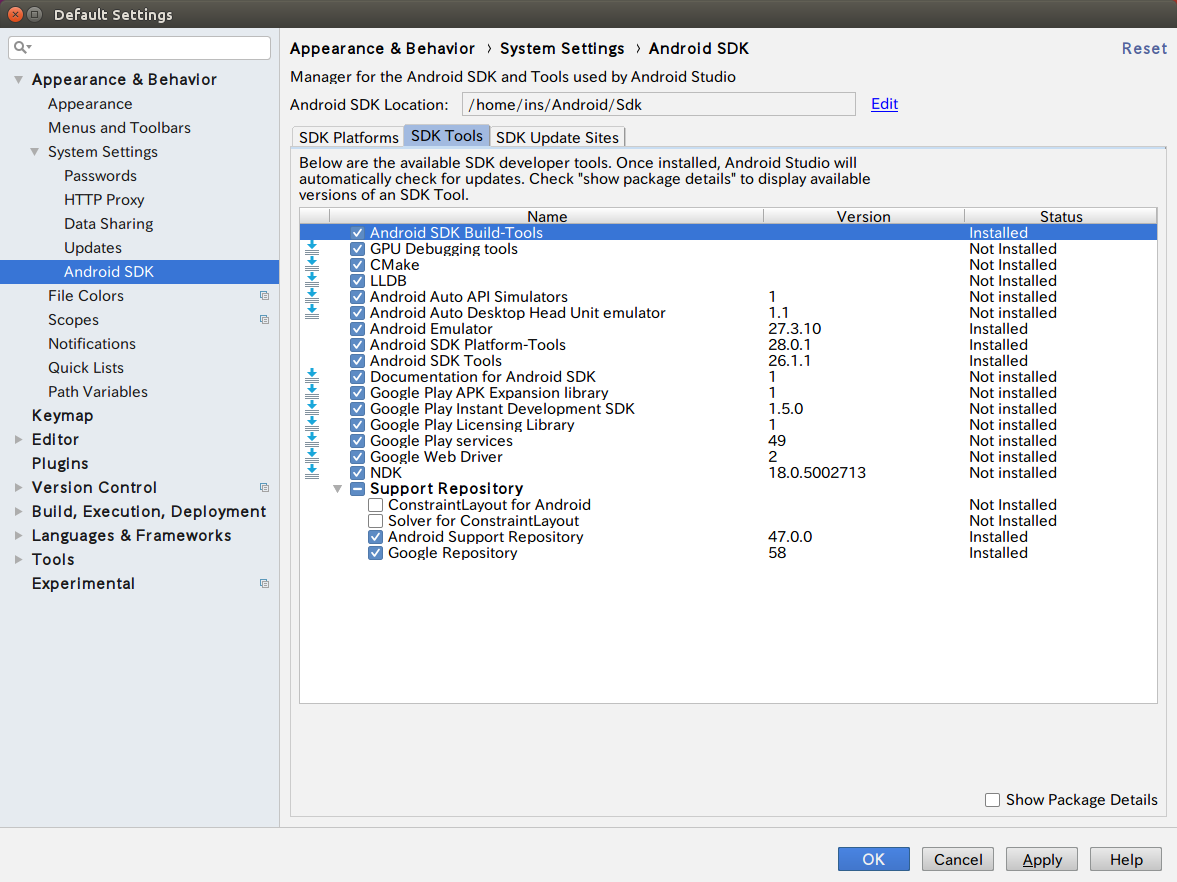1177x882 pixels.
Task: Collapse System Settings tree node
Action: pyautogui.click(x=35, y=152)
